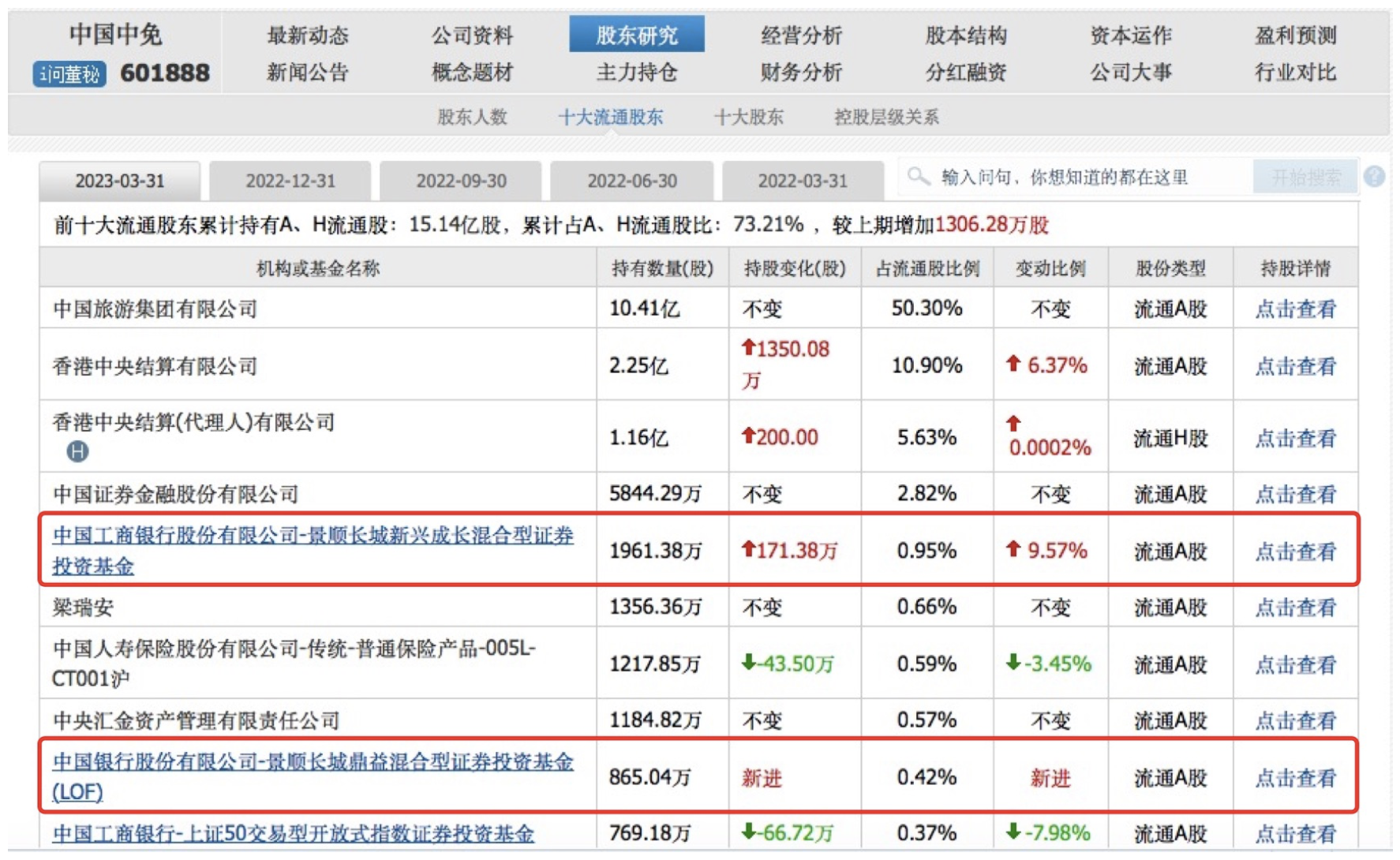Select the 2023-03-31 date tab
This screenshot has height=860, width=1400.
(119, 181)
